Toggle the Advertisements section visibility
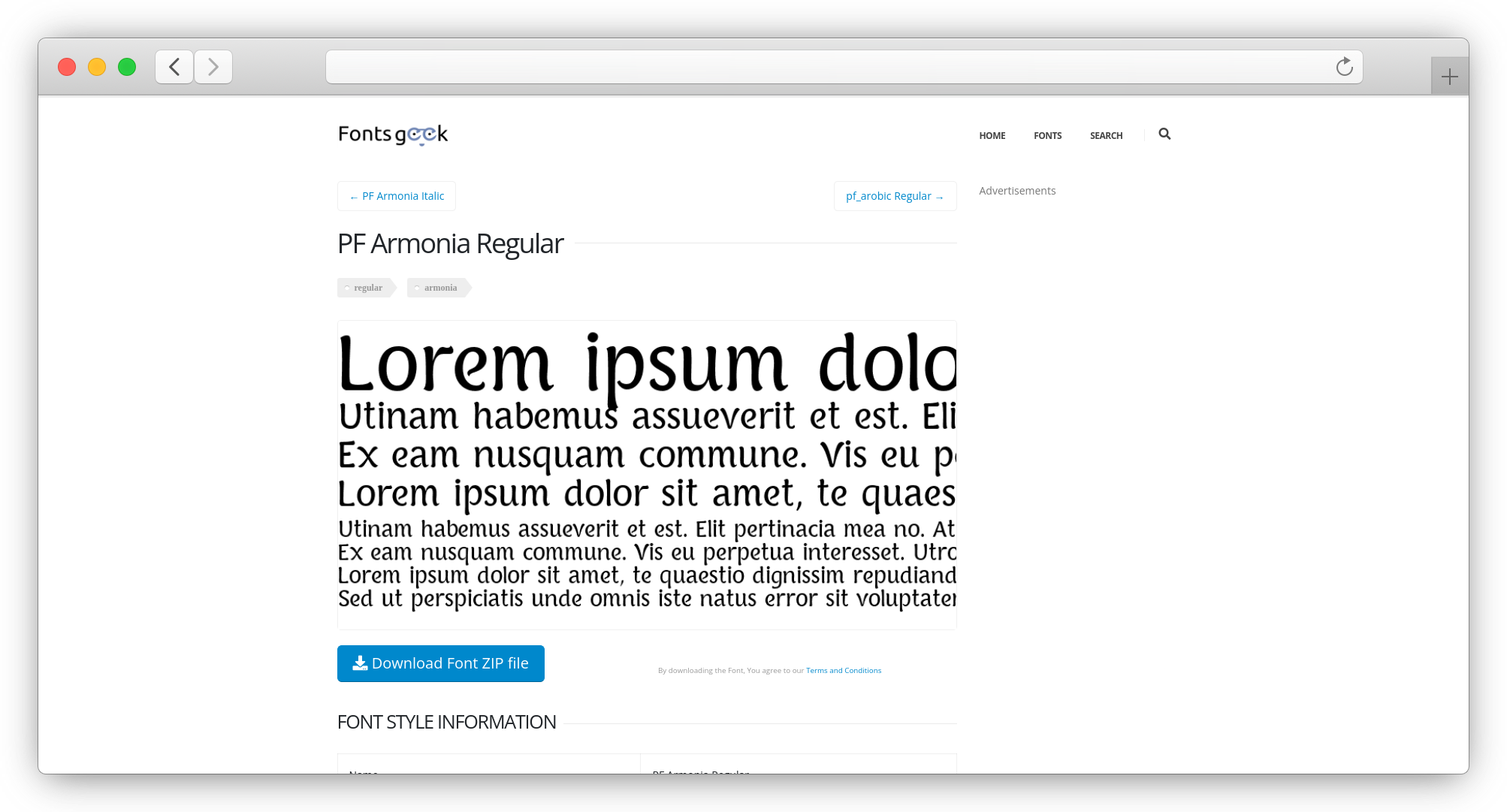The image size is (1507, 812). click(1017, 190)
